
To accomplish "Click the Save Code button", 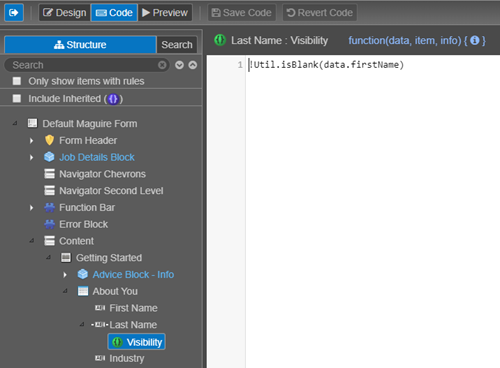I will (x=242, y=13).
